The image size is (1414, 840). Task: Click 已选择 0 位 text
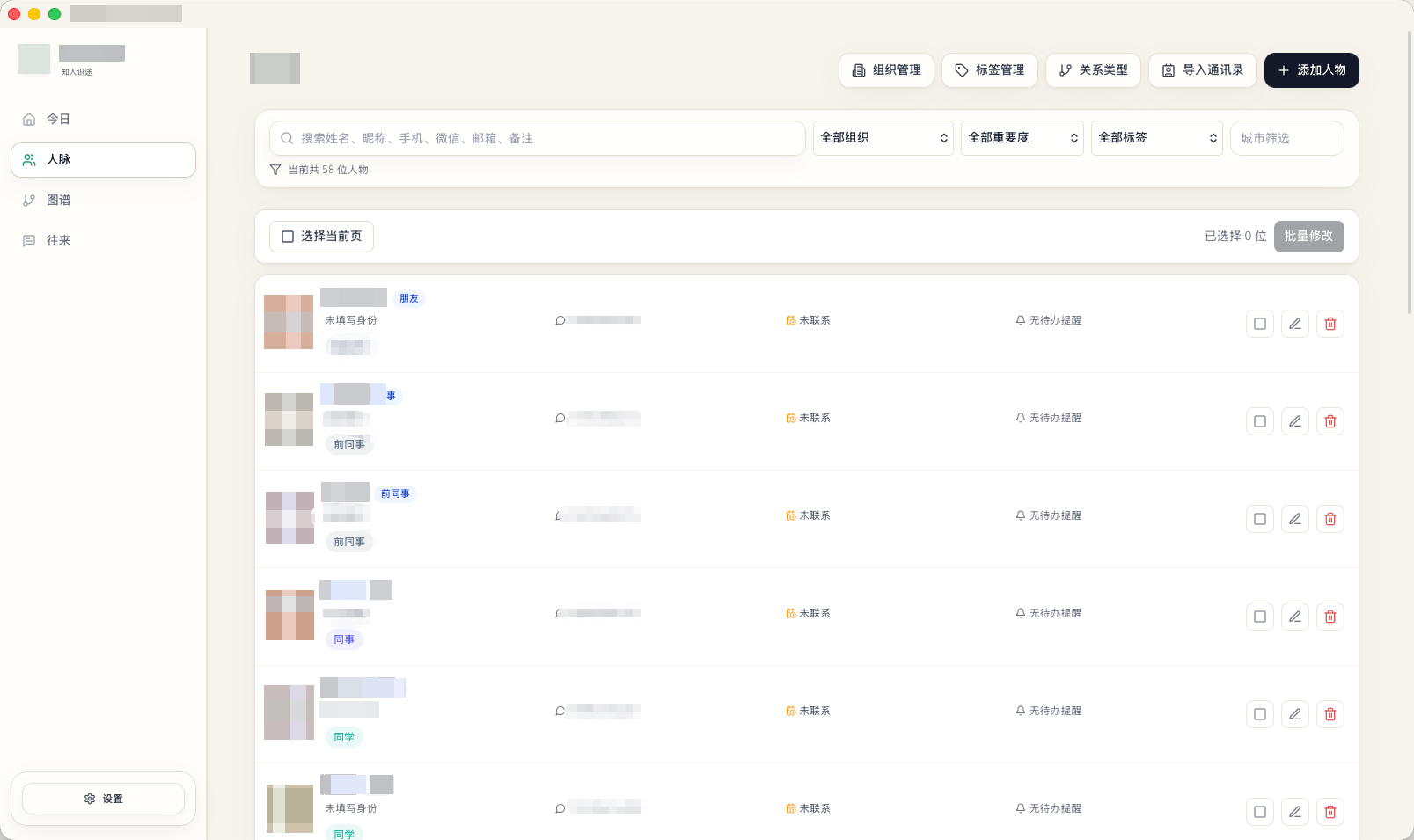1235,236
